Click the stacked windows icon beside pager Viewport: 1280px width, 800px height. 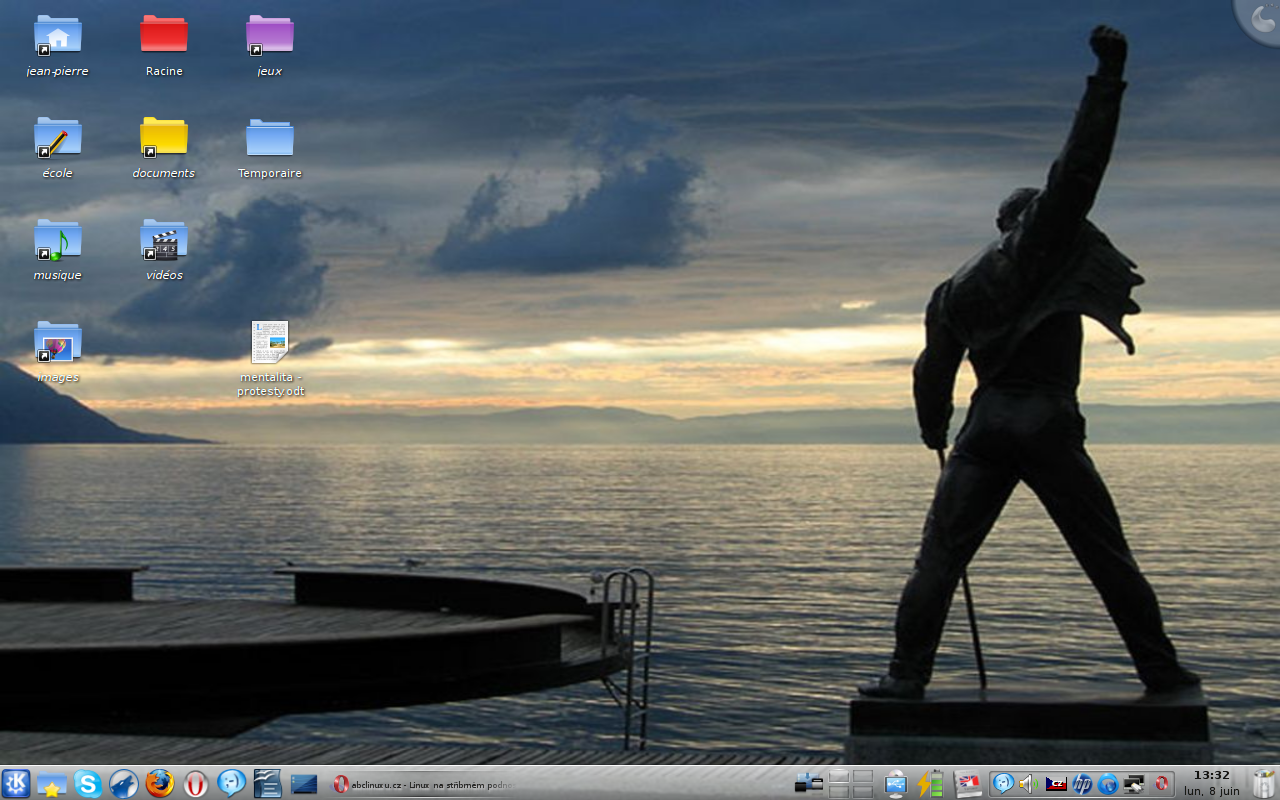pos(808,784)
